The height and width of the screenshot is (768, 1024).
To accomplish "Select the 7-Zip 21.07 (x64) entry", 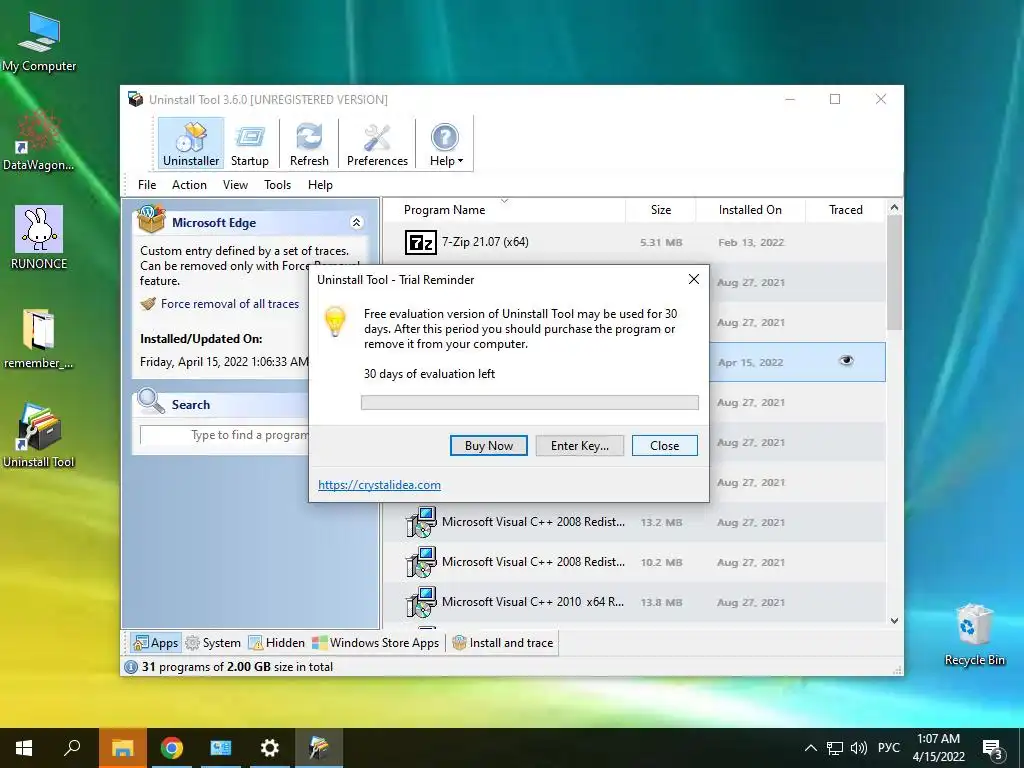I will [x=634, y=242].
